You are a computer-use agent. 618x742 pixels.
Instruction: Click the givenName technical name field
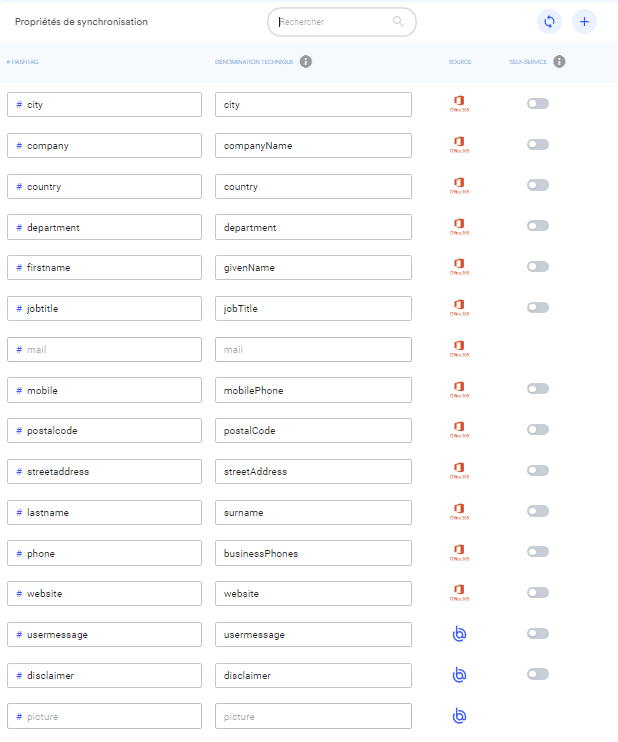(x=313, y=268)
